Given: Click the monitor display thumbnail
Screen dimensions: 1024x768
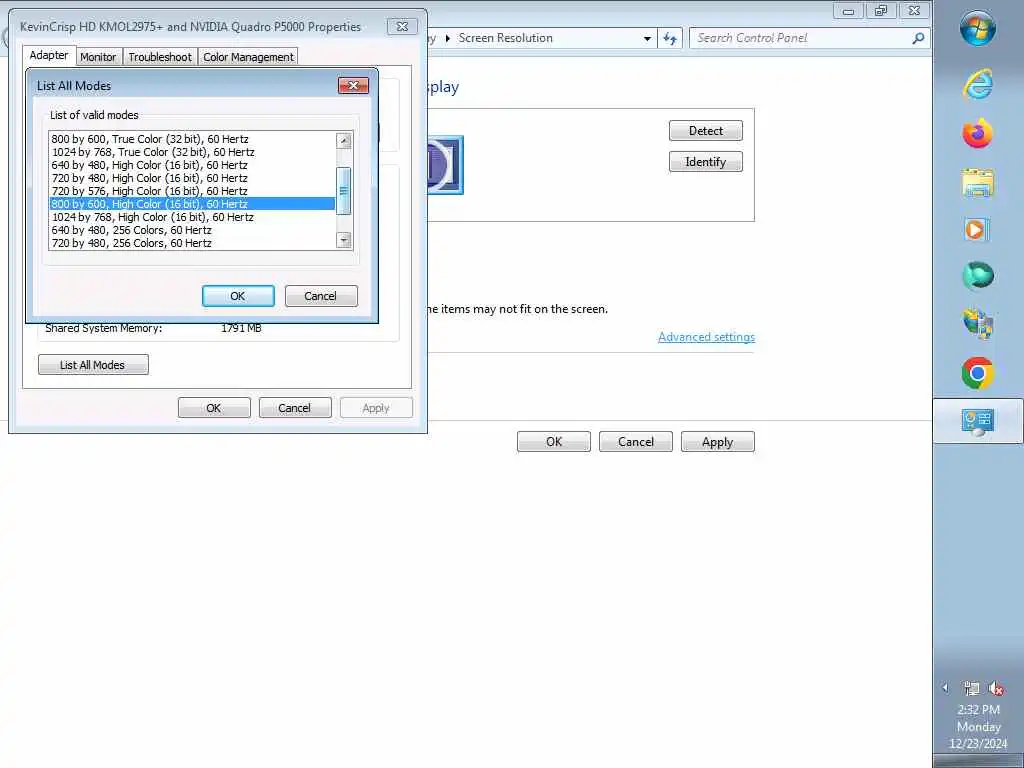Looking at the screenshot, I should [445, 165].
